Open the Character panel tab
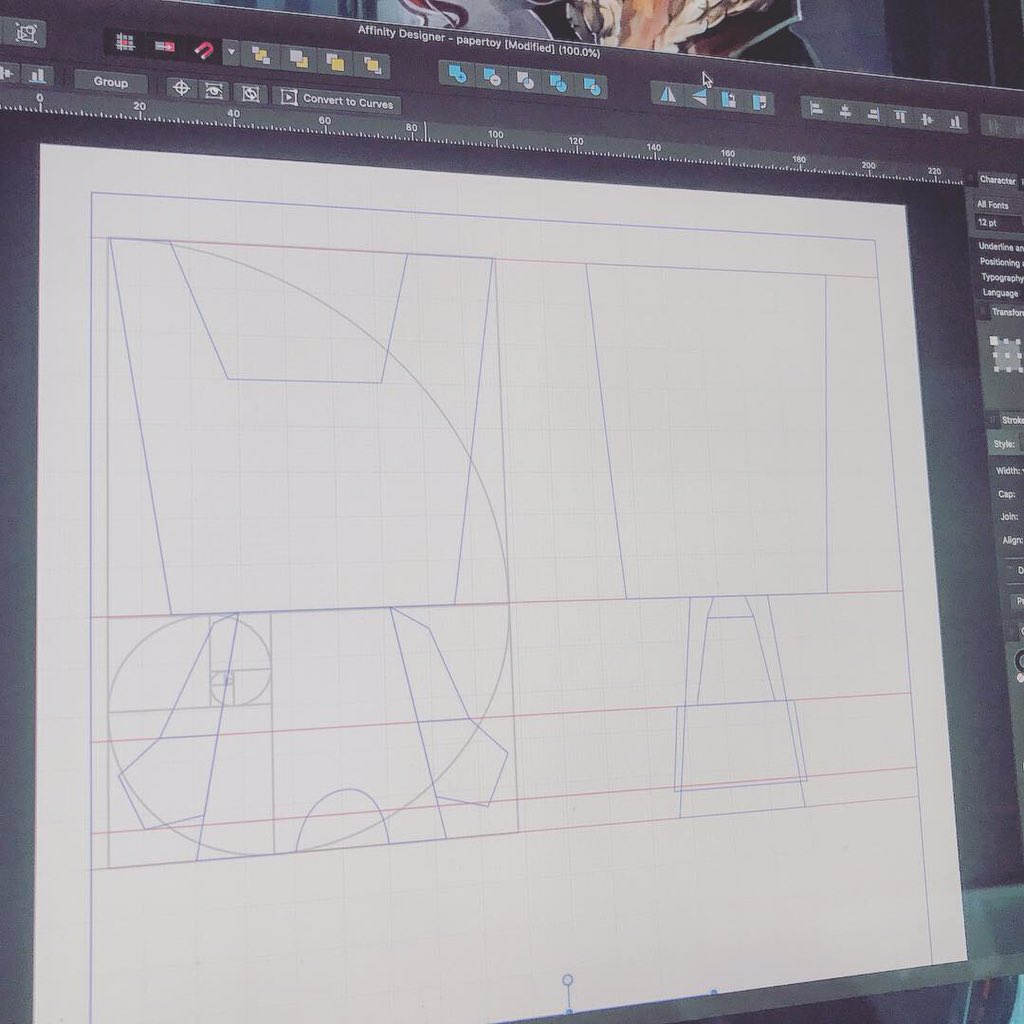Viewport: 1024px width, 1024px height. [x=997, y=180]
